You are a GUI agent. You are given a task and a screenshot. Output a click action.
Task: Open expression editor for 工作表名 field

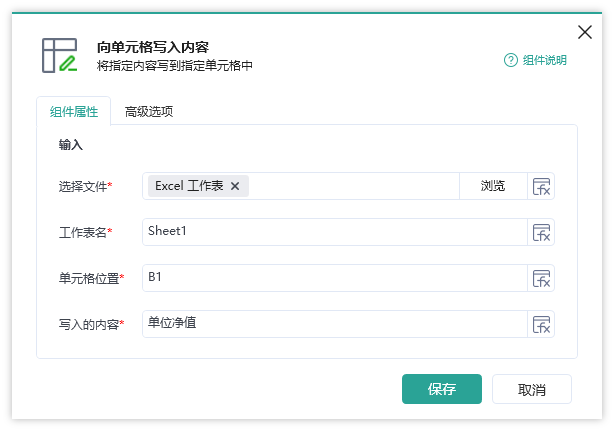(541, 233)
